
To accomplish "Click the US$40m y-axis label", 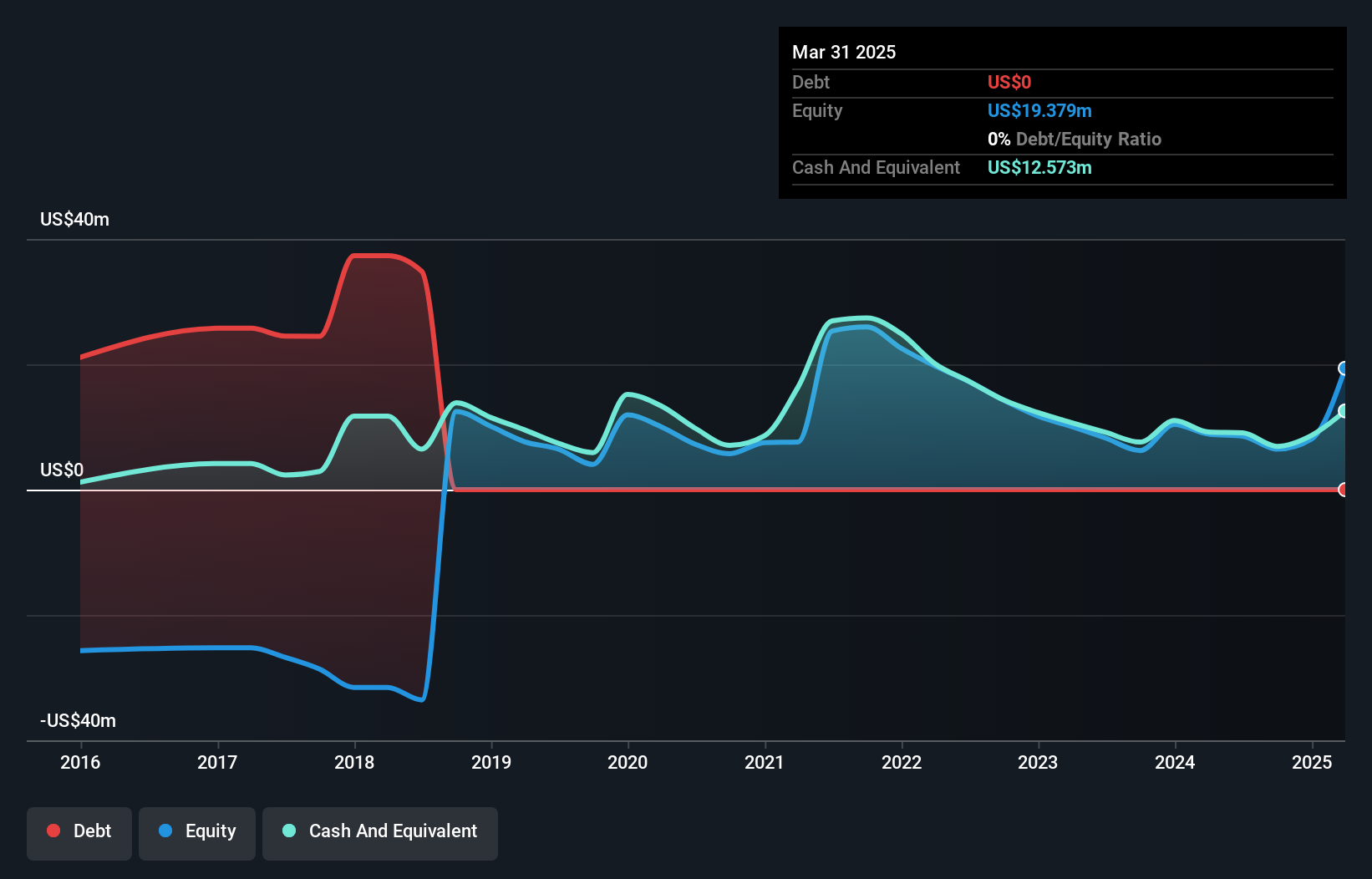I will pos(75,220).
